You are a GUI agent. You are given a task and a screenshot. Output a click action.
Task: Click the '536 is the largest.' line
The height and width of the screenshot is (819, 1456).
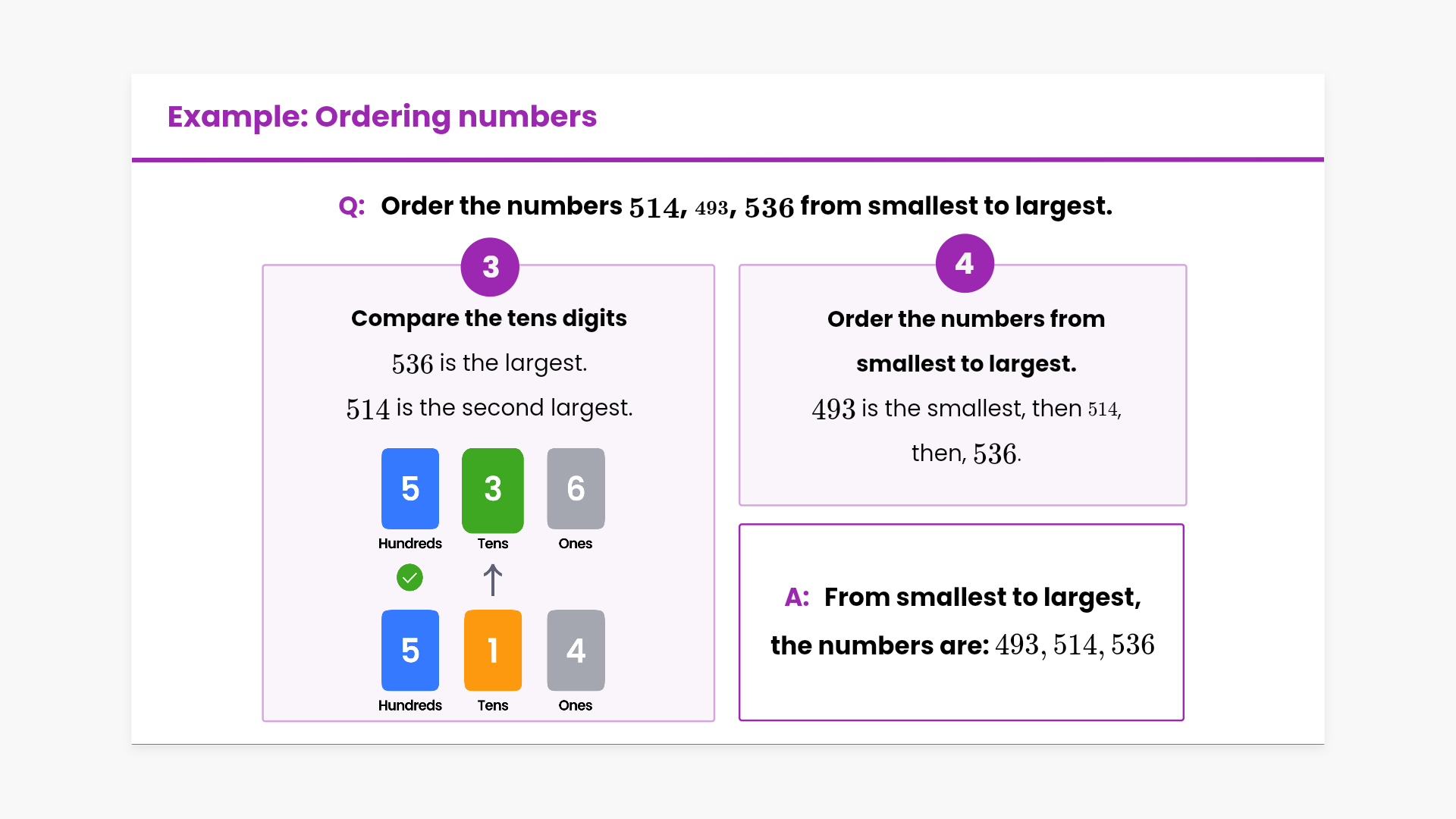pyautogui.click(x=489, y=363)
